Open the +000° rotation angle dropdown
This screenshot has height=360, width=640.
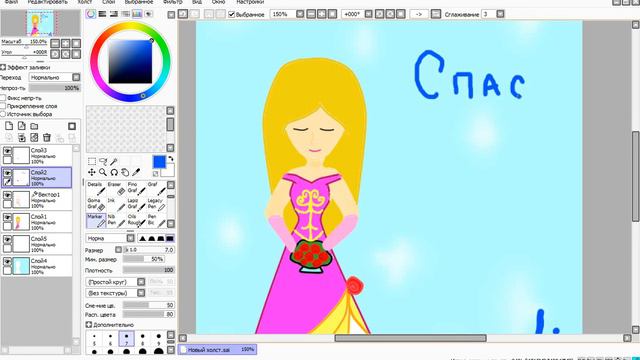click(368, 14)
